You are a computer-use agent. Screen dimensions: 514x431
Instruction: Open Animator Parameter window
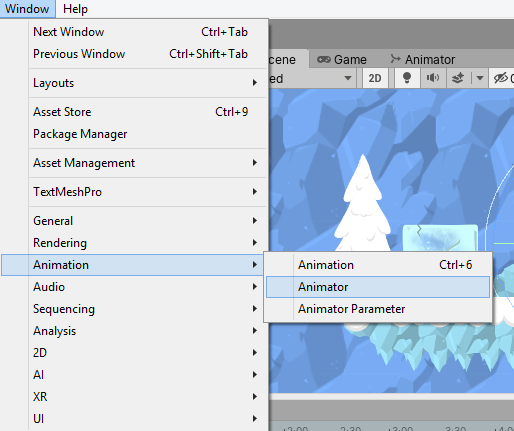point(378,309)
